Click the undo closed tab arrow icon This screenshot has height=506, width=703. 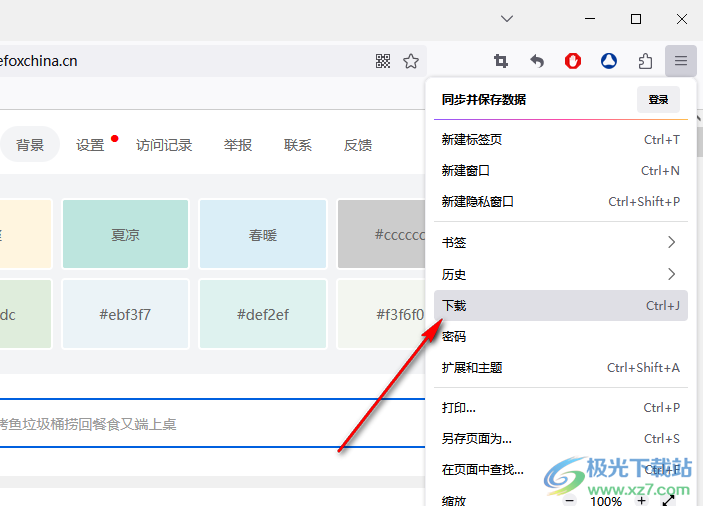coord(537,61)
